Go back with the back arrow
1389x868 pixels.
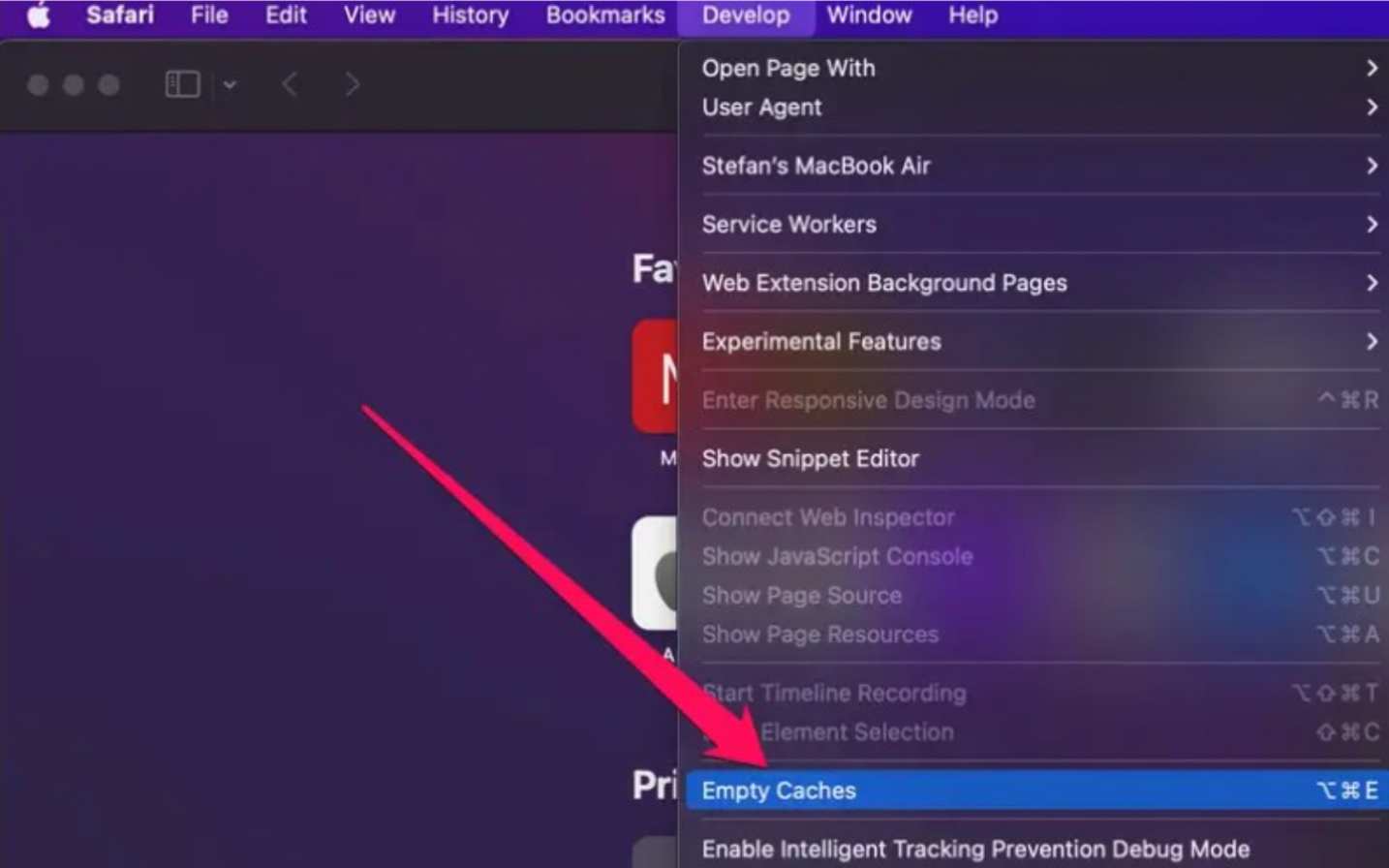click(x=289, y=84)
